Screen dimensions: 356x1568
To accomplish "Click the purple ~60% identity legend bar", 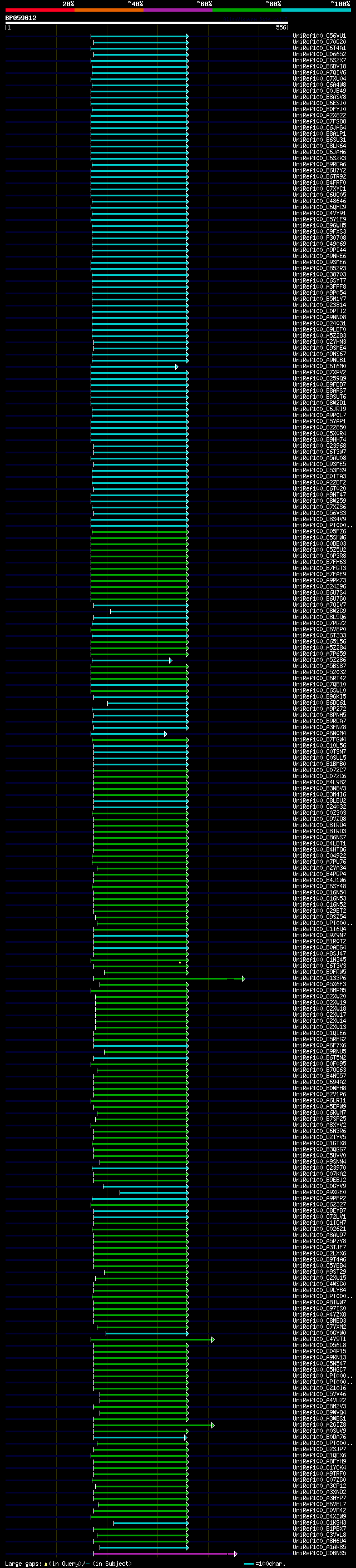I will pos(177,11).
